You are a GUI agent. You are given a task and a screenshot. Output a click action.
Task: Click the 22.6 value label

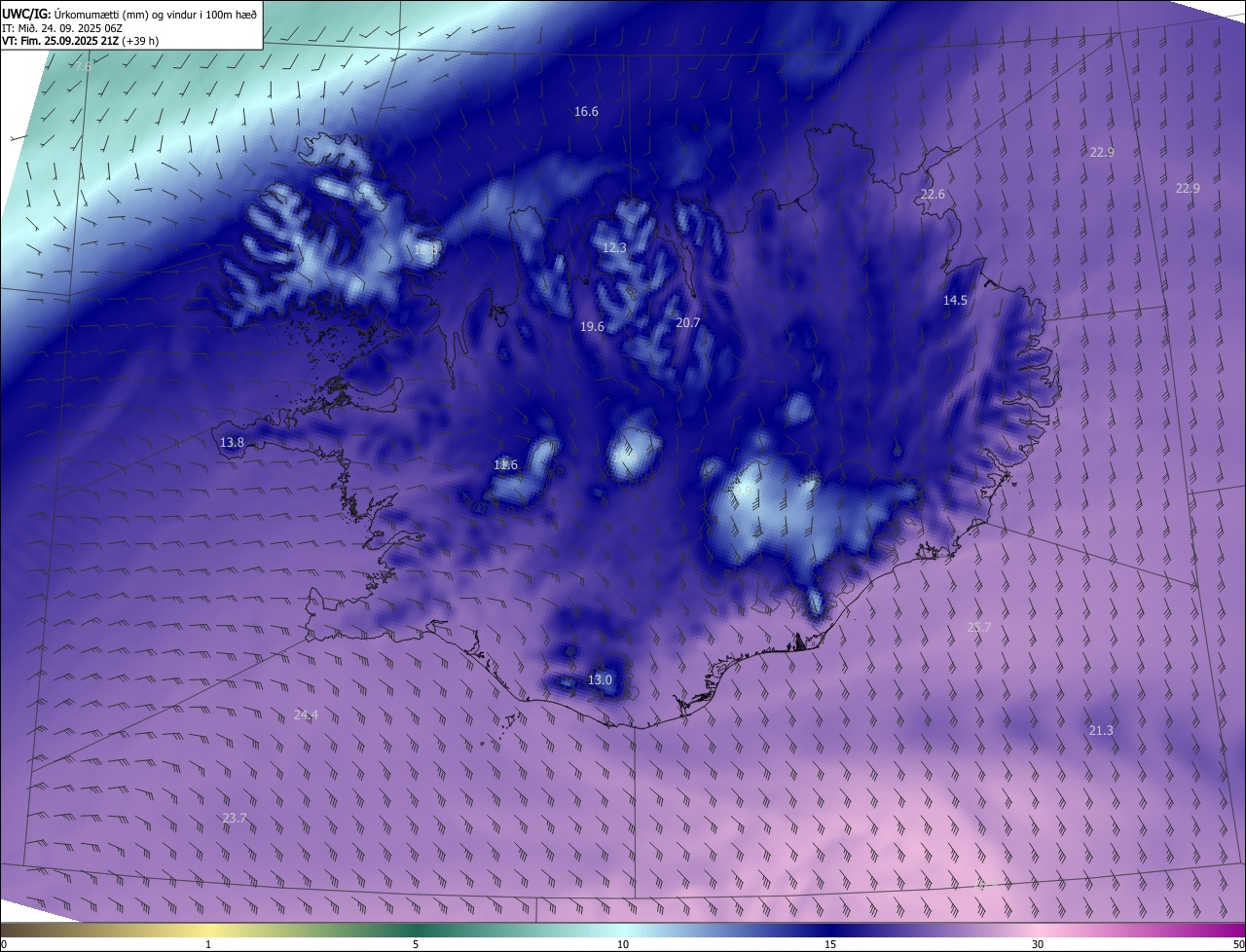933,195
